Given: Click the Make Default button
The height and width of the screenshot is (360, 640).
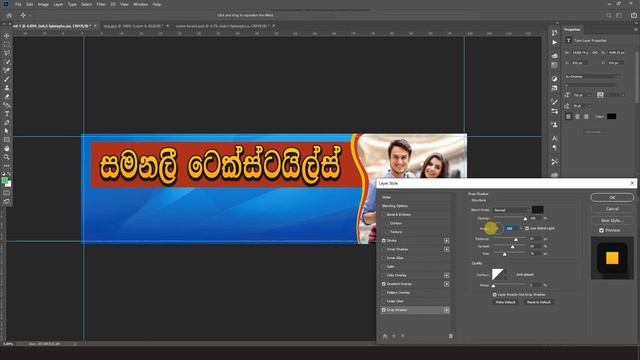Looking at the screenshot, I should pos(505,302).
